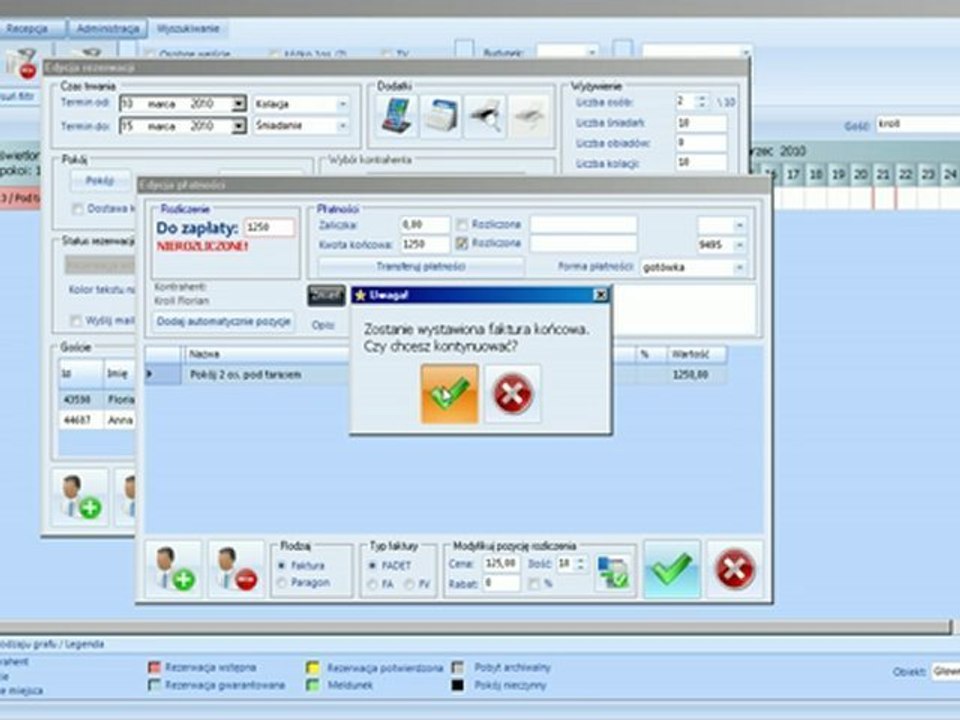
Task: Open the calendar add-on in Dodatki
Action: 441,116
